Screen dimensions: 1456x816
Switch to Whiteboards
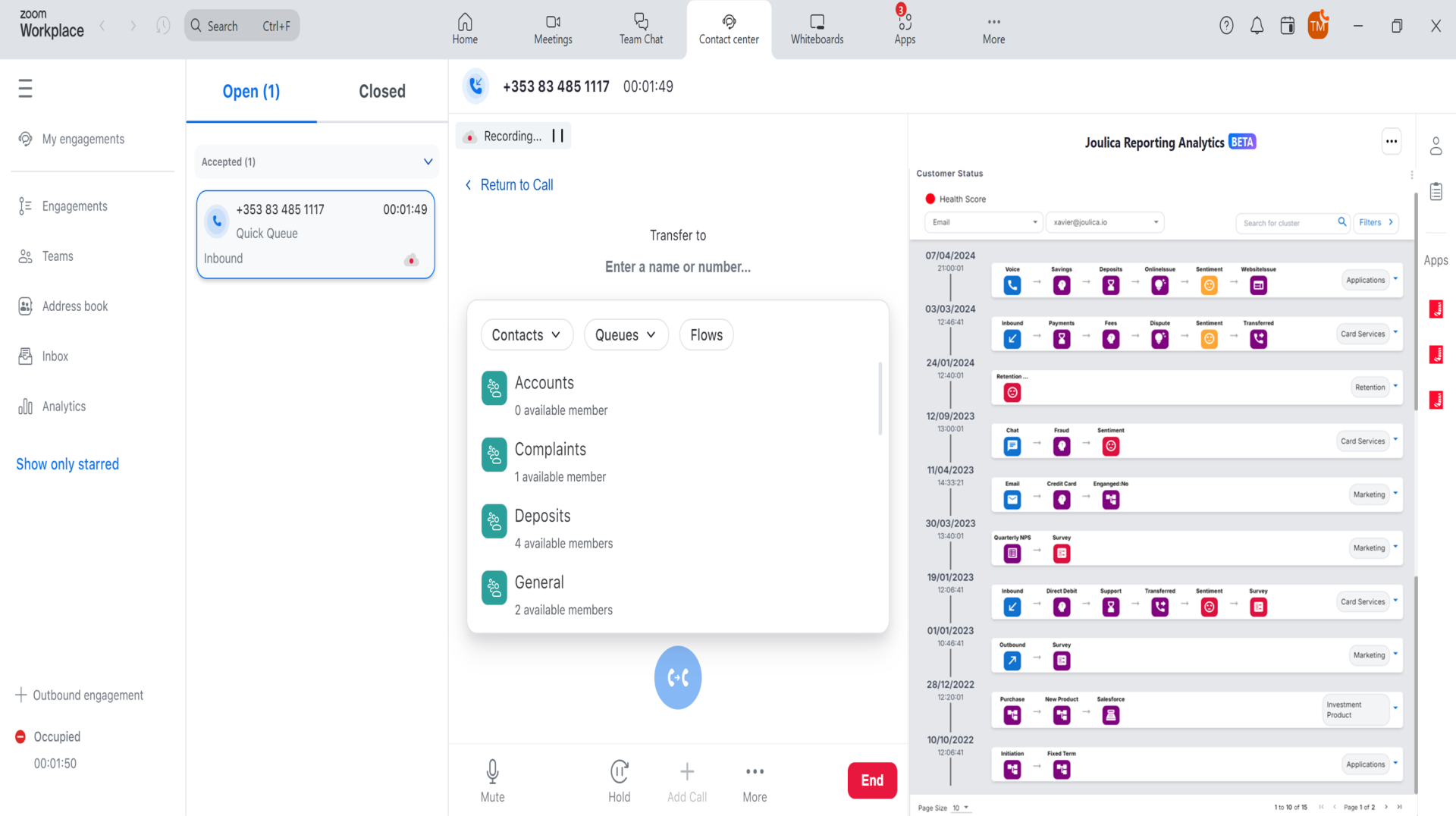(817, 28)
